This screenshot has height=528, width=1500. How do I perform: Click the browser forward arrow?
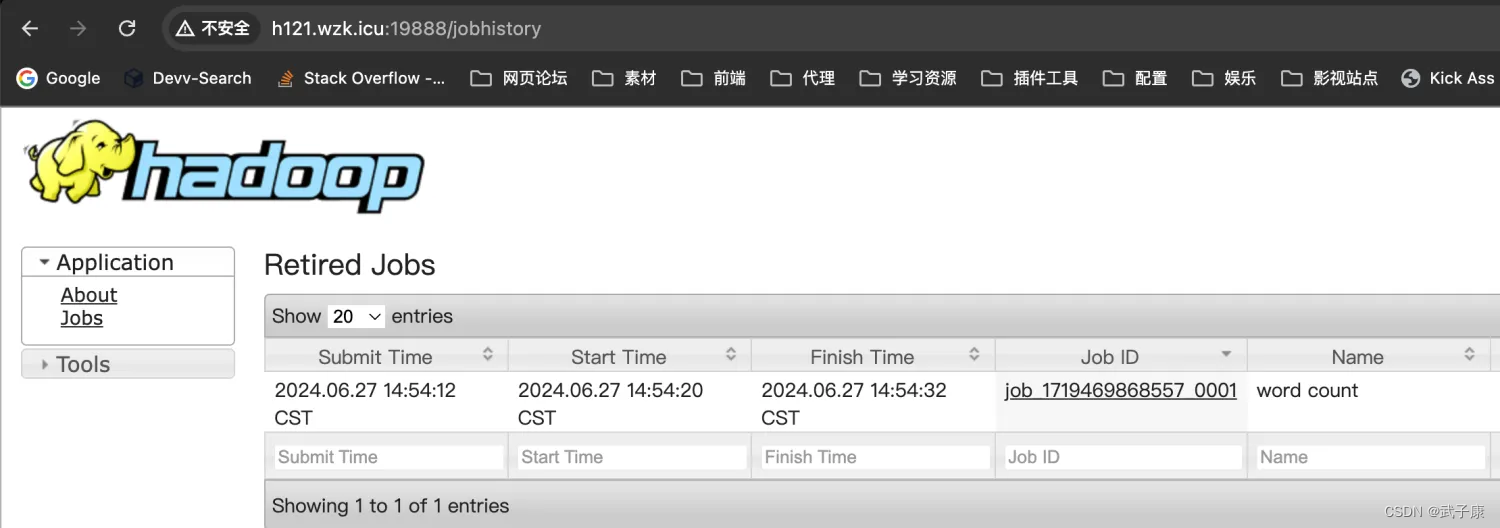point(78,28)
